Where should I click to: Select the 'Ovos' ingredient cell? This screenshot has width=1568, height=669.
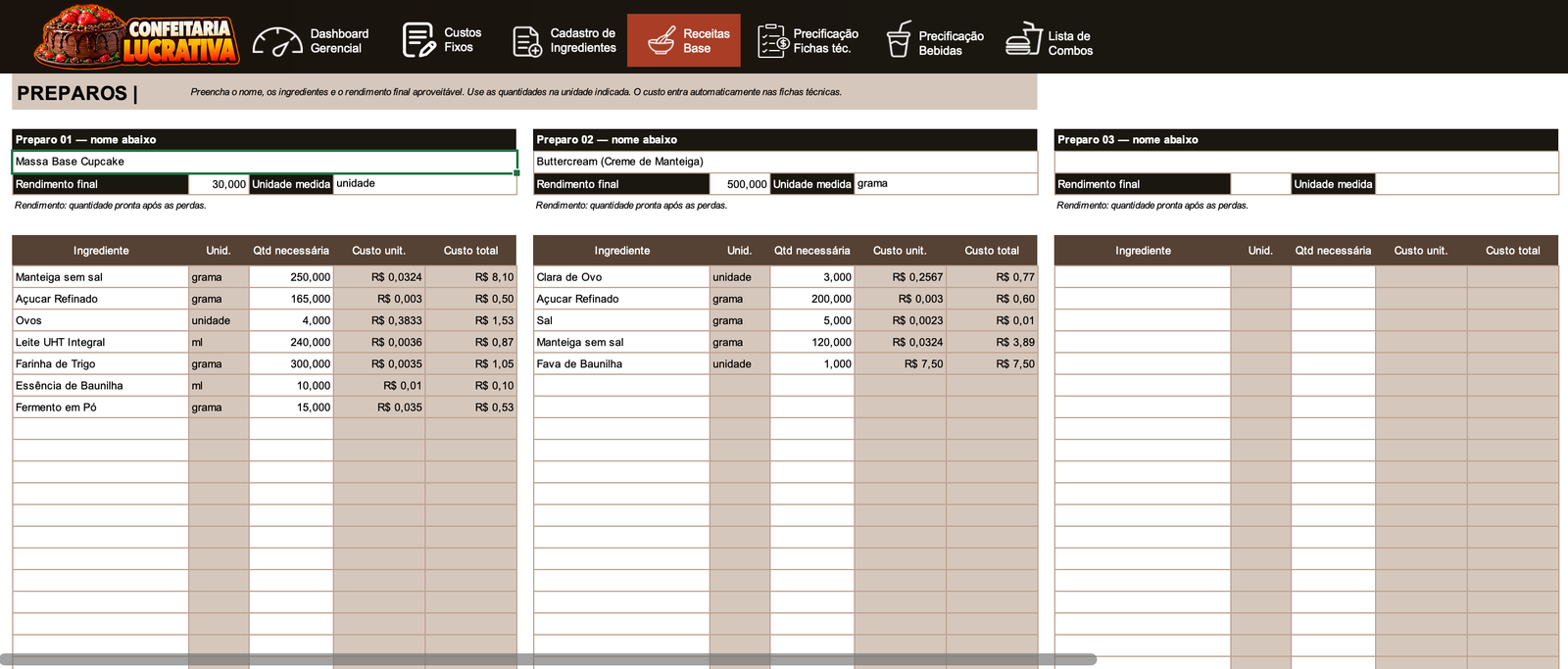100,320
